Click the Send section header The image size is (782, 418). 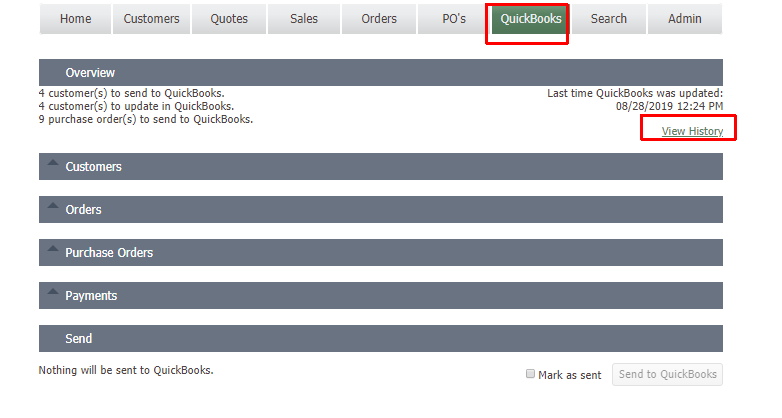(x=381, y=338)
